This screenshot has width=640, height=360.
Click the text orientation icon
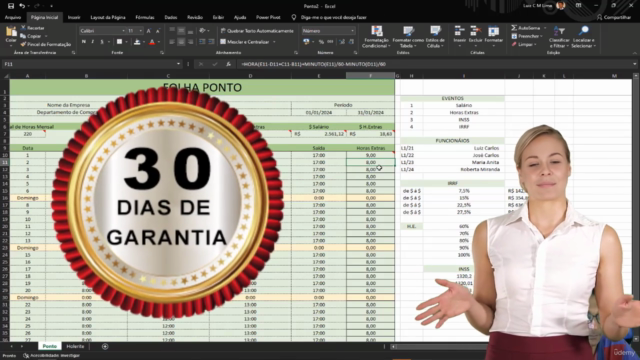click(x=202, y=31)
